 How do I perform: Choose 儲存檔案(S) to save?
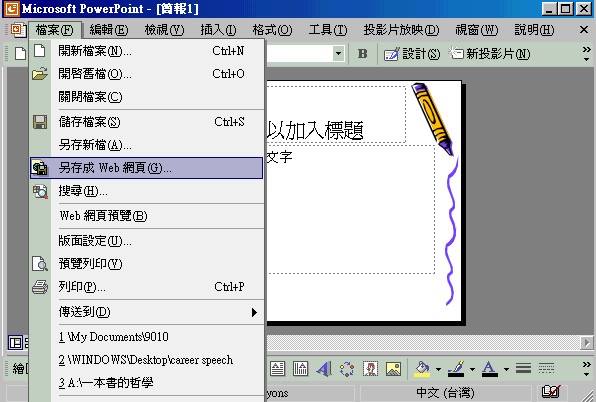point(147,122)
